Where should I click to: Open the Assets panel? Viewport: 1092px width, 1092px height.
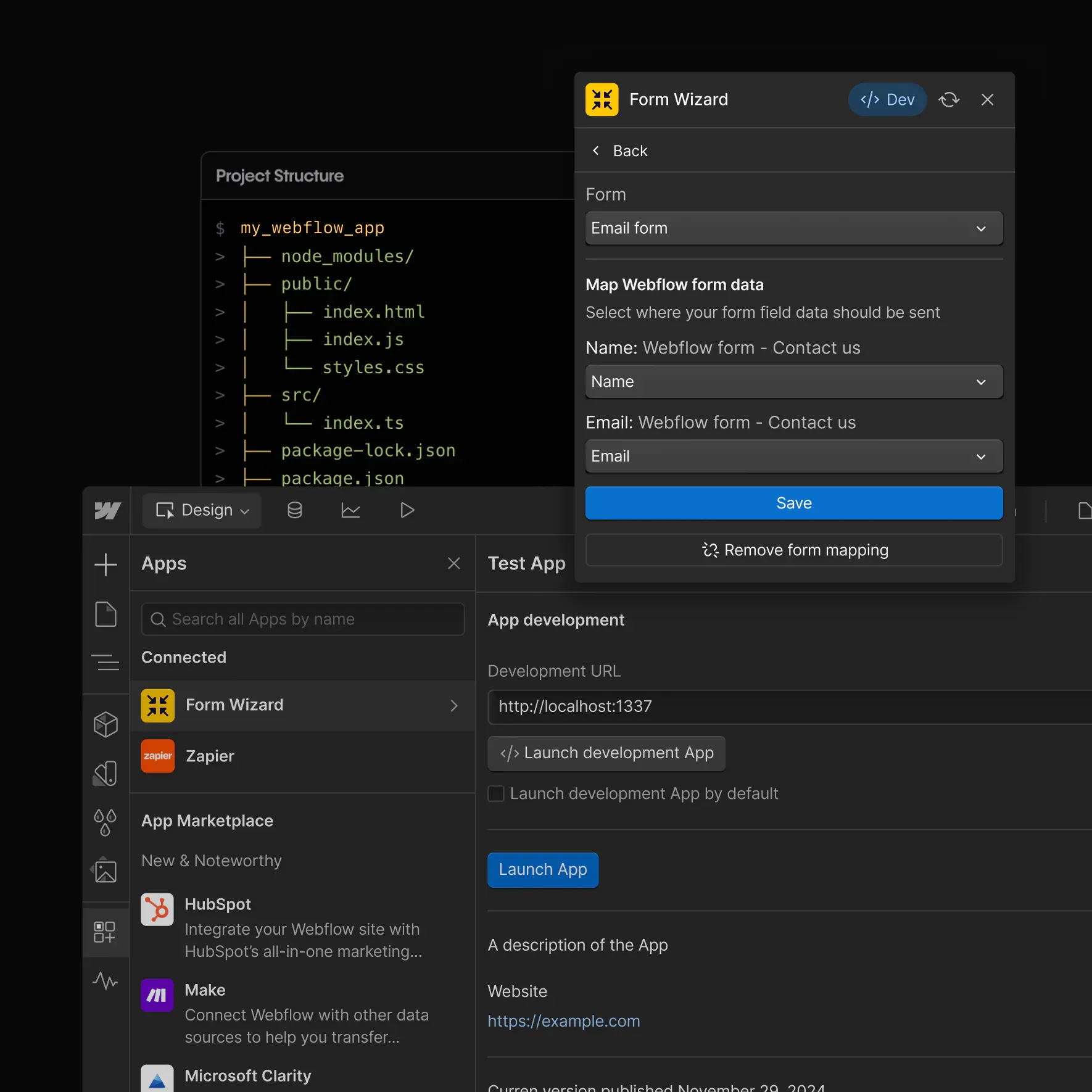pyautogui.click(x=105, y=871)
